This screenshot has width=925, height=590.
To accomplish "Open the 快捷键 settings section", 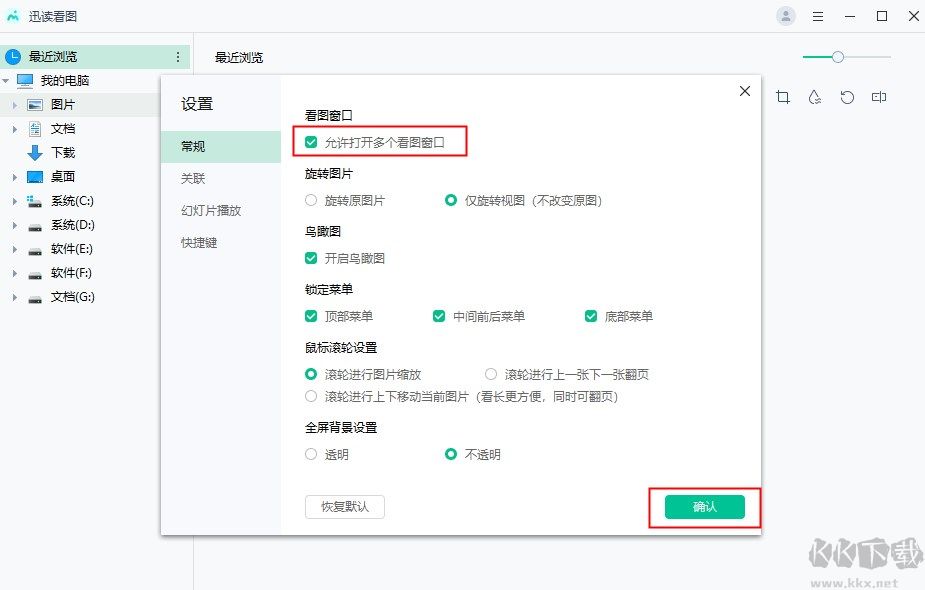I will pyautogui.click(x=198, y=242).
